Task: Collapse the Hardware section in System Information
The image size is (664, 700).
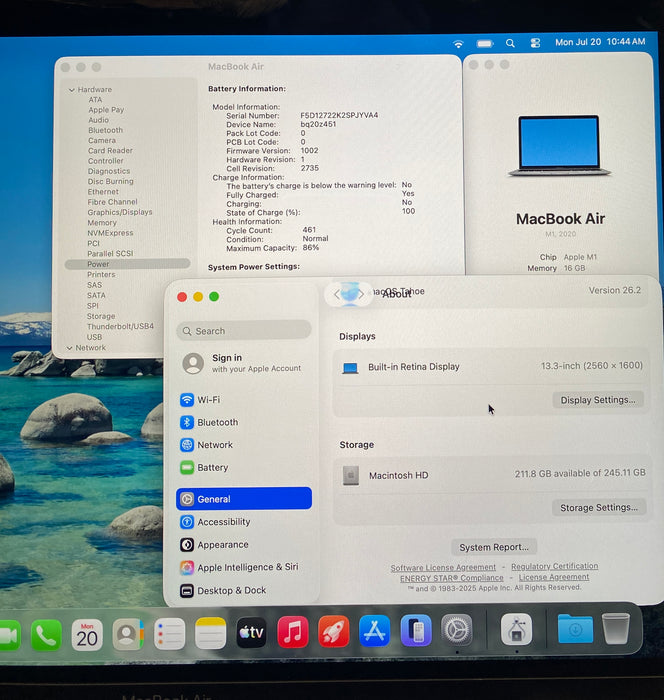Action: [72, 90]
